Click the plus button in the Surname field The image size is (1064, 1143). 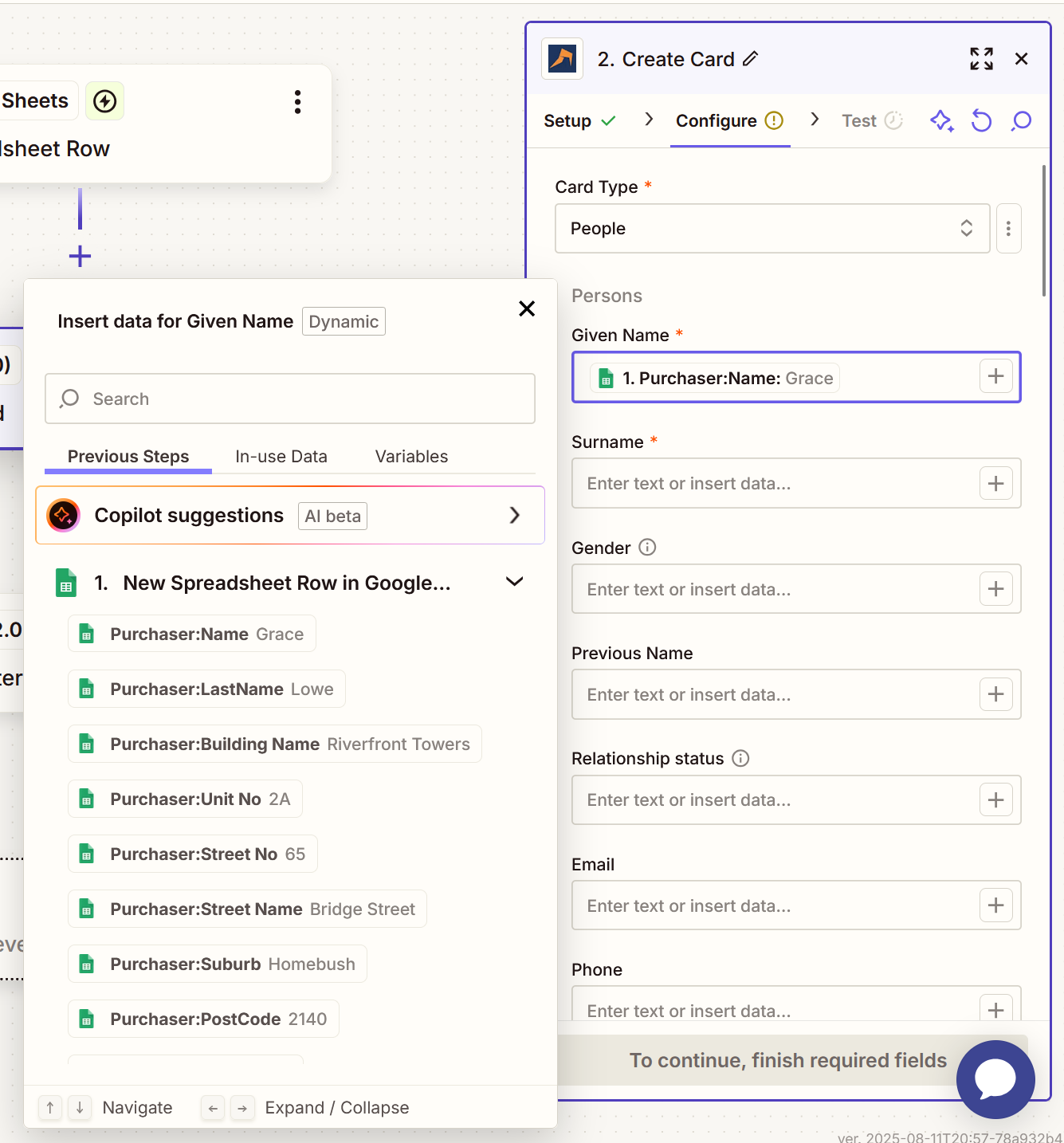(995, 483)
